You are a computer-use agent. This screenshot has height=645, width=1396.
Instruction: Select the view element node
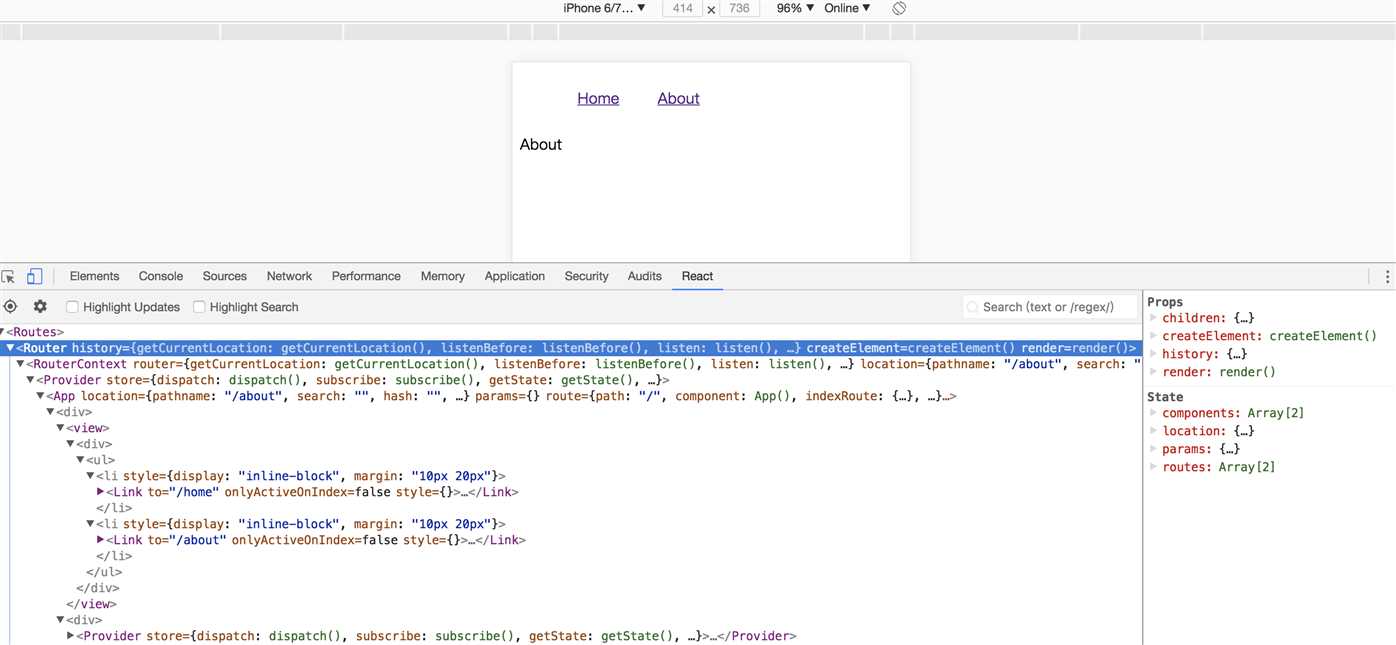(x=88, y=428)
